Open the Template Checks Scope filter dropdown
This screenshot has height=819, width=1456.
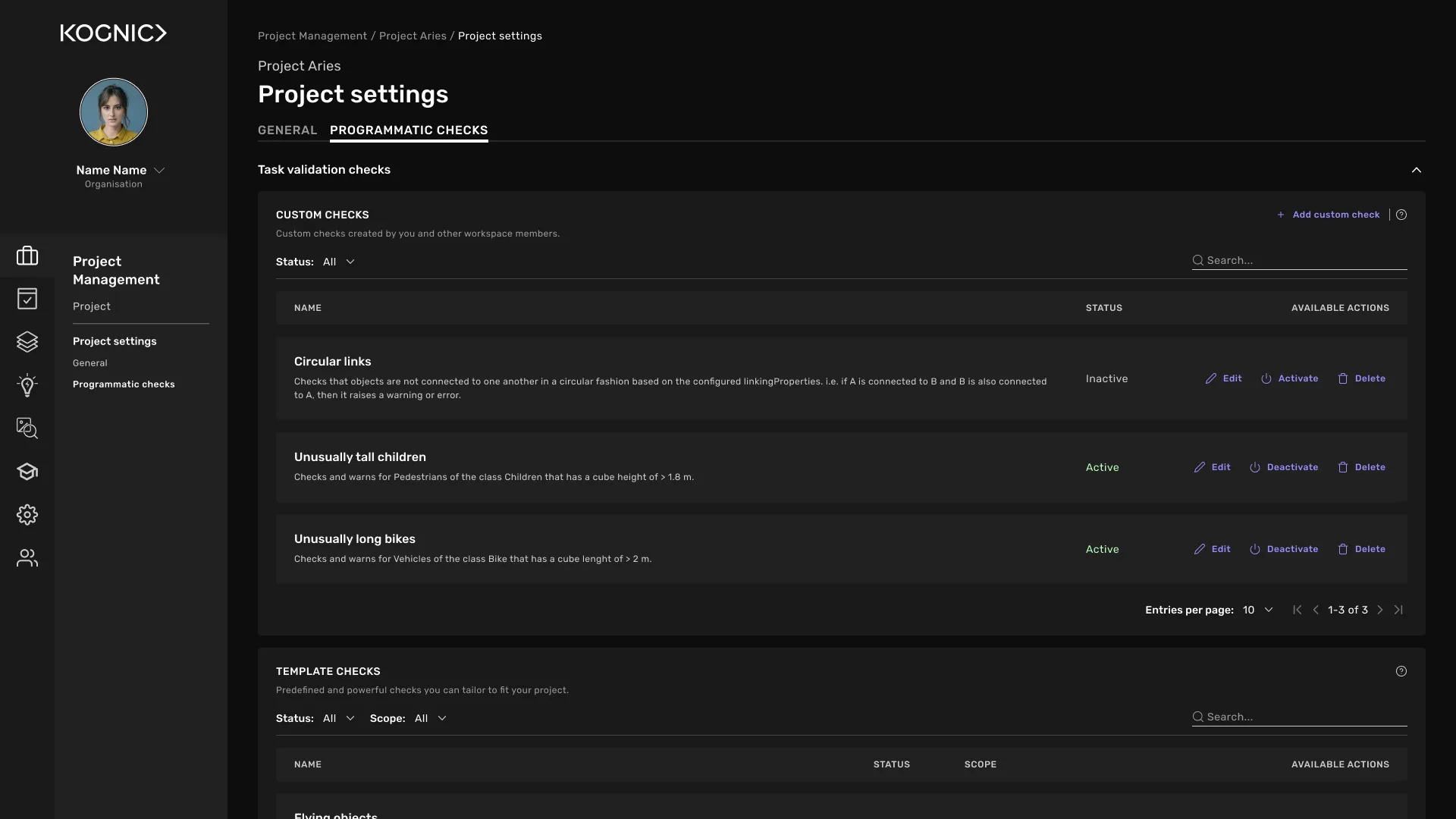430,718
